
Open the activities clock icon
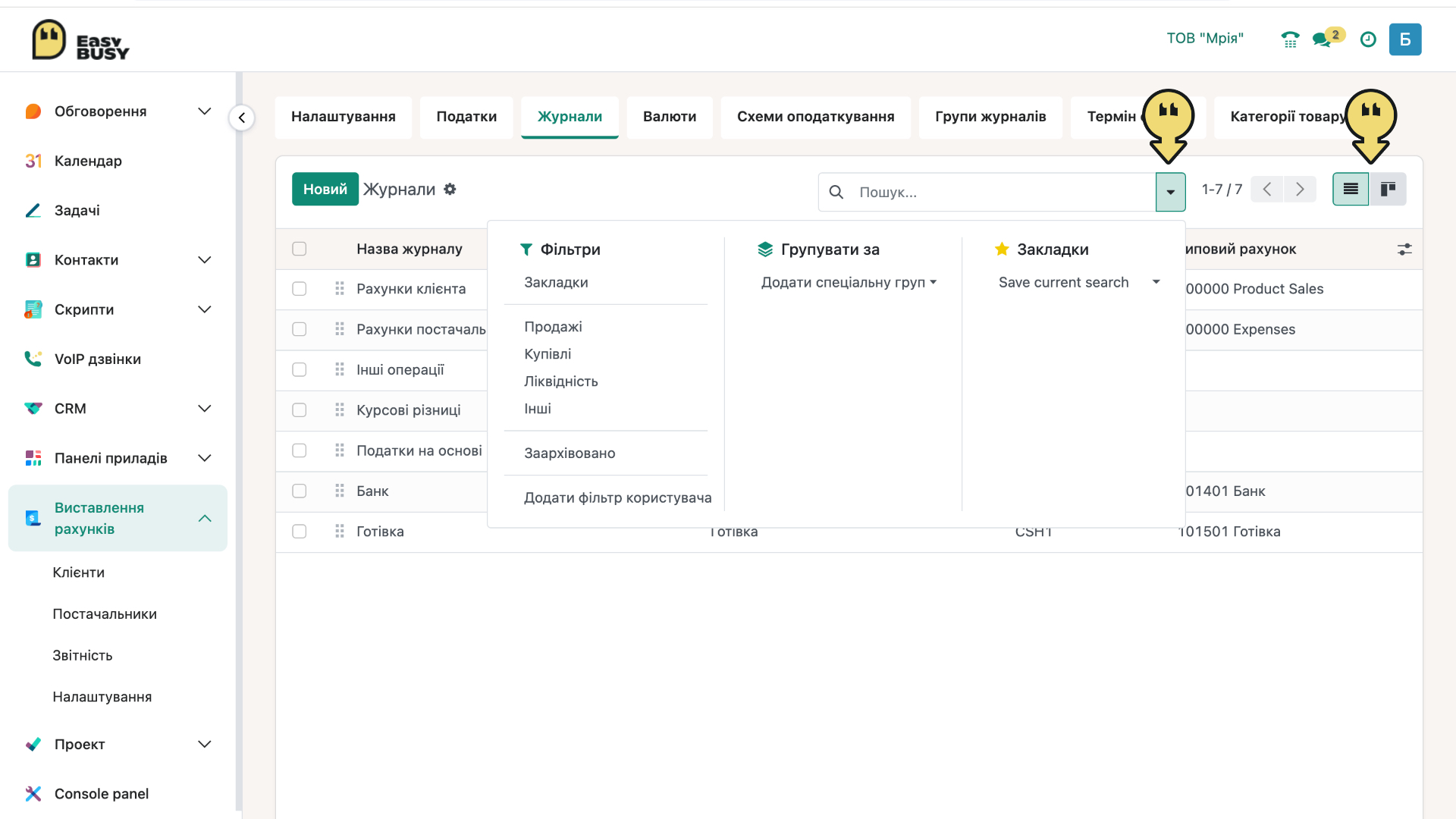point(1368,39)
